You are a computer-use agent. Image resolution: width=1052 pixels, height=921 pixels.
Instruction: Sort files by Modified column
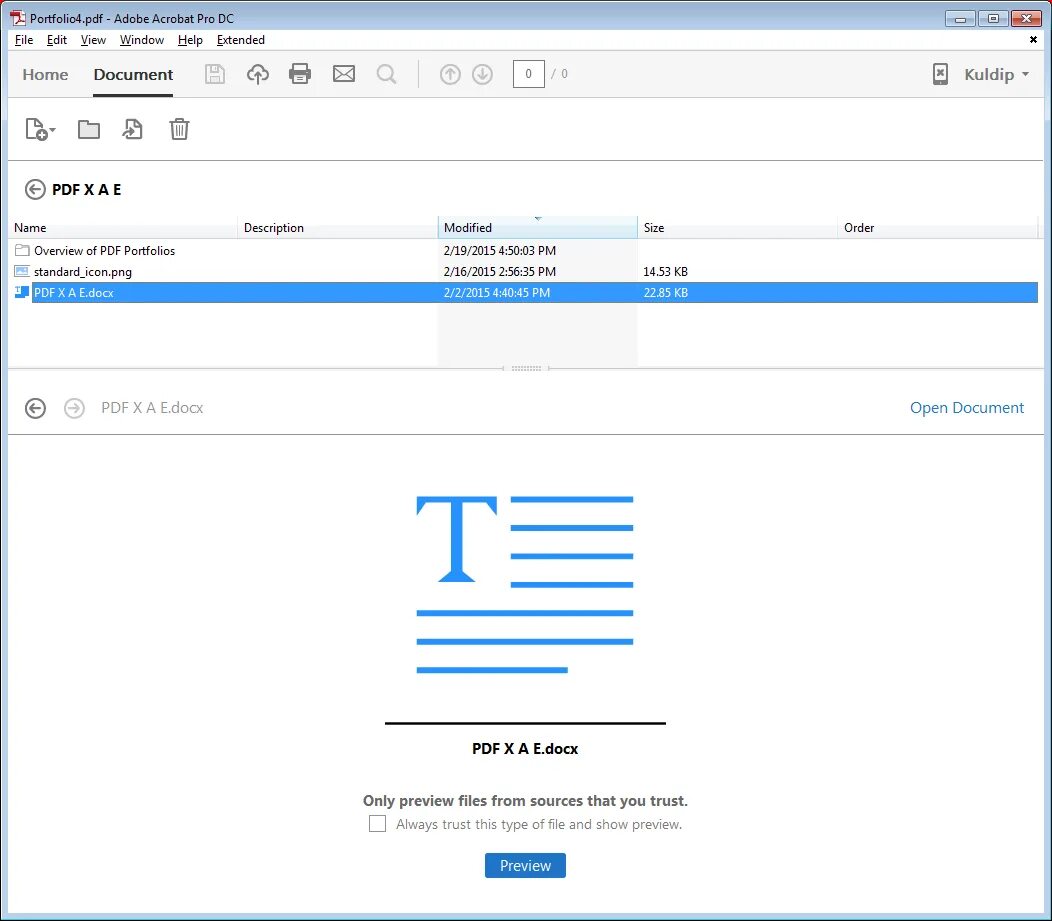tap(537, 227)
